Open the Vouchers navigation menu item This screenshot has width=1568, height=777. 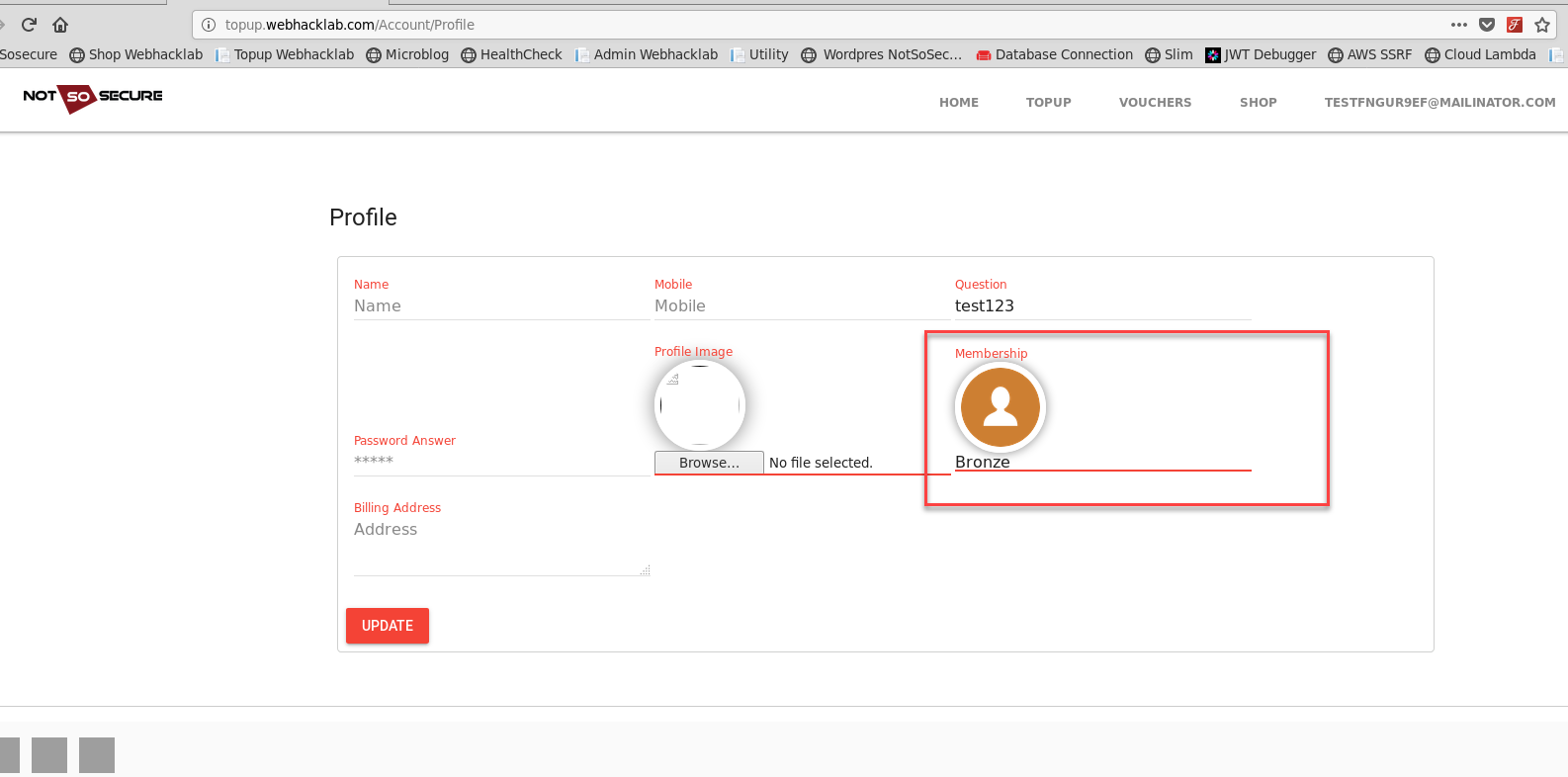(x=1155, y=103)
